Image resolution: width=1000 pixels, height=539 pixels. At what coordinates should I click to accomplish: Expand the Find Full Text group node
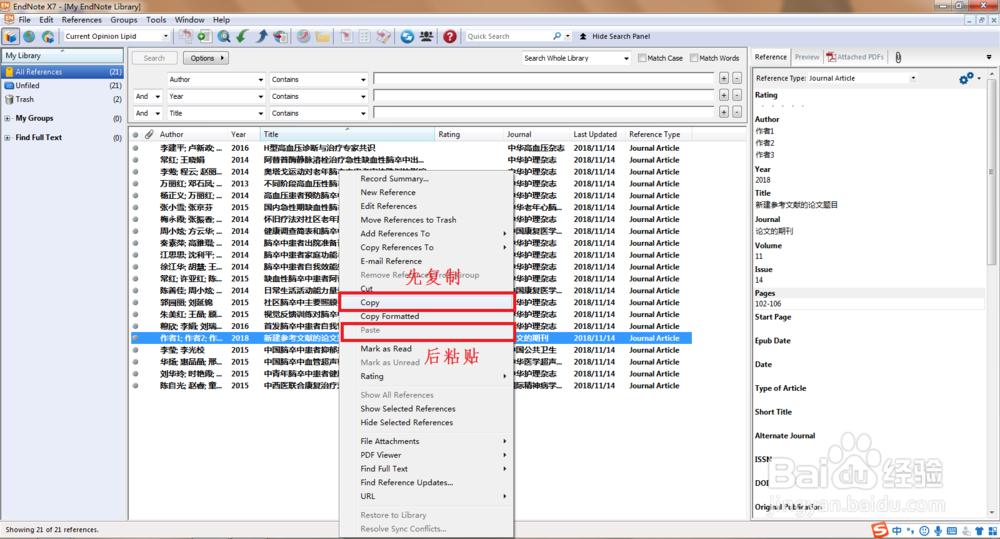pos(7,138)
